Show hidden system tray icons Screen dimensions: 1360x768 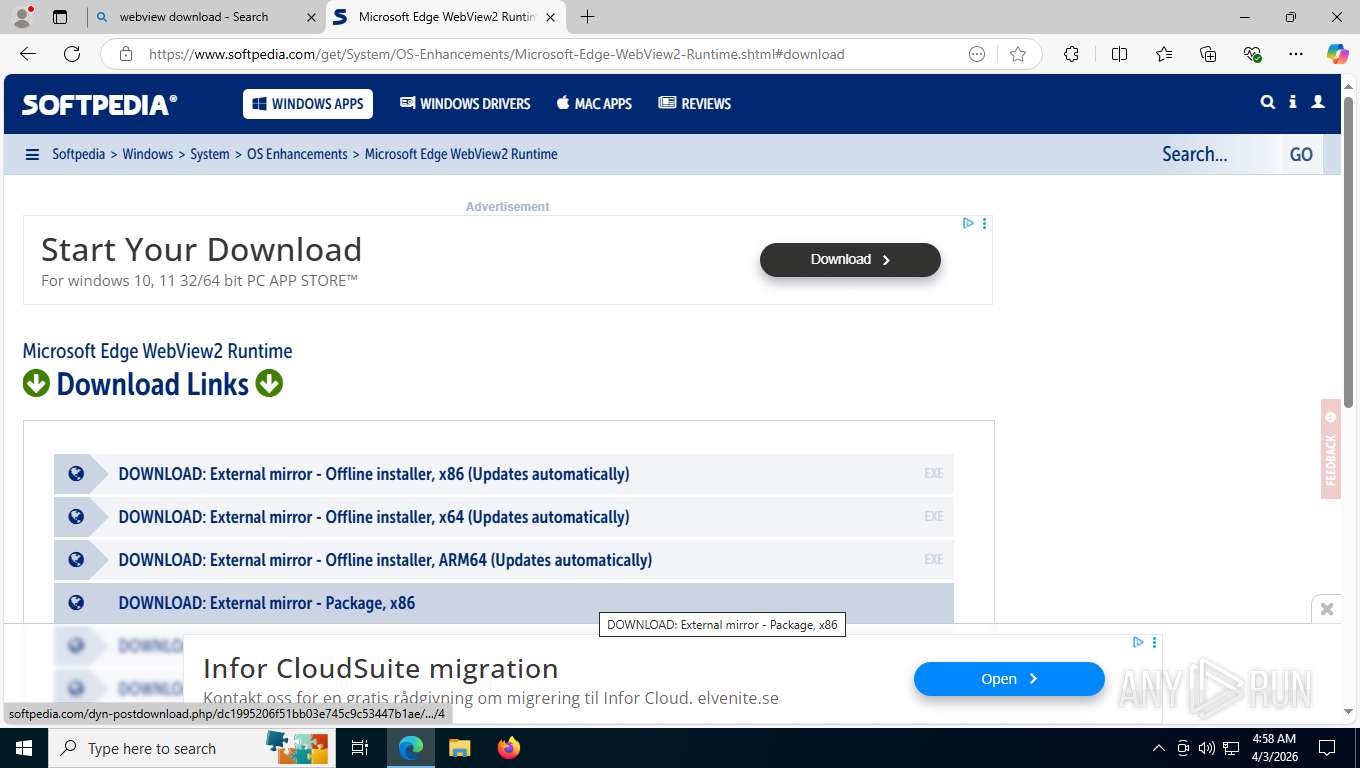coord(1159,748)
